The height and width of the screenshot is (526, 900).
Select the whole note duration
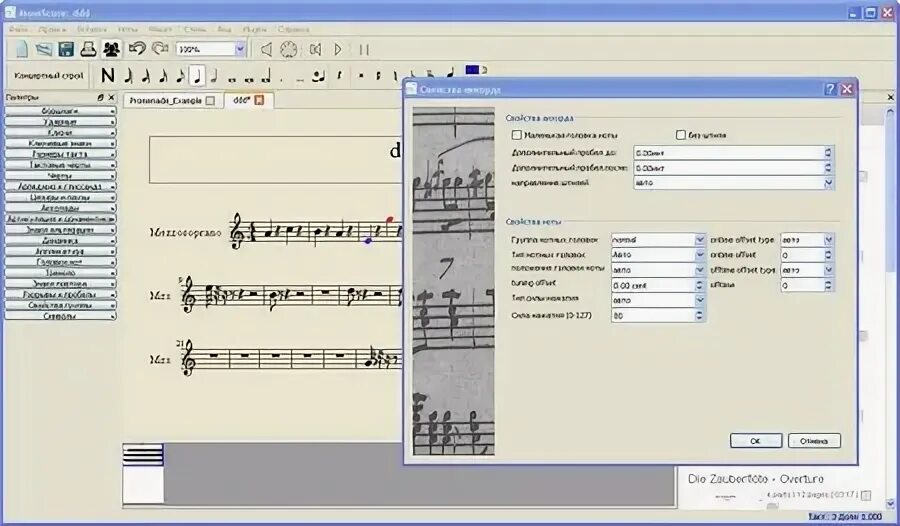tap(232, 79)
